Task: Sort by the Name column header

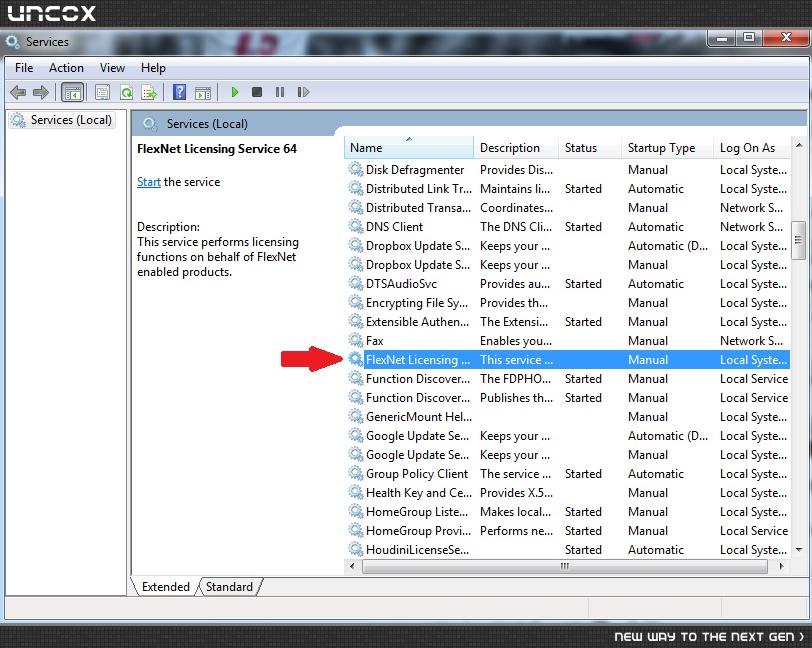Action: (x=409, y=148)
